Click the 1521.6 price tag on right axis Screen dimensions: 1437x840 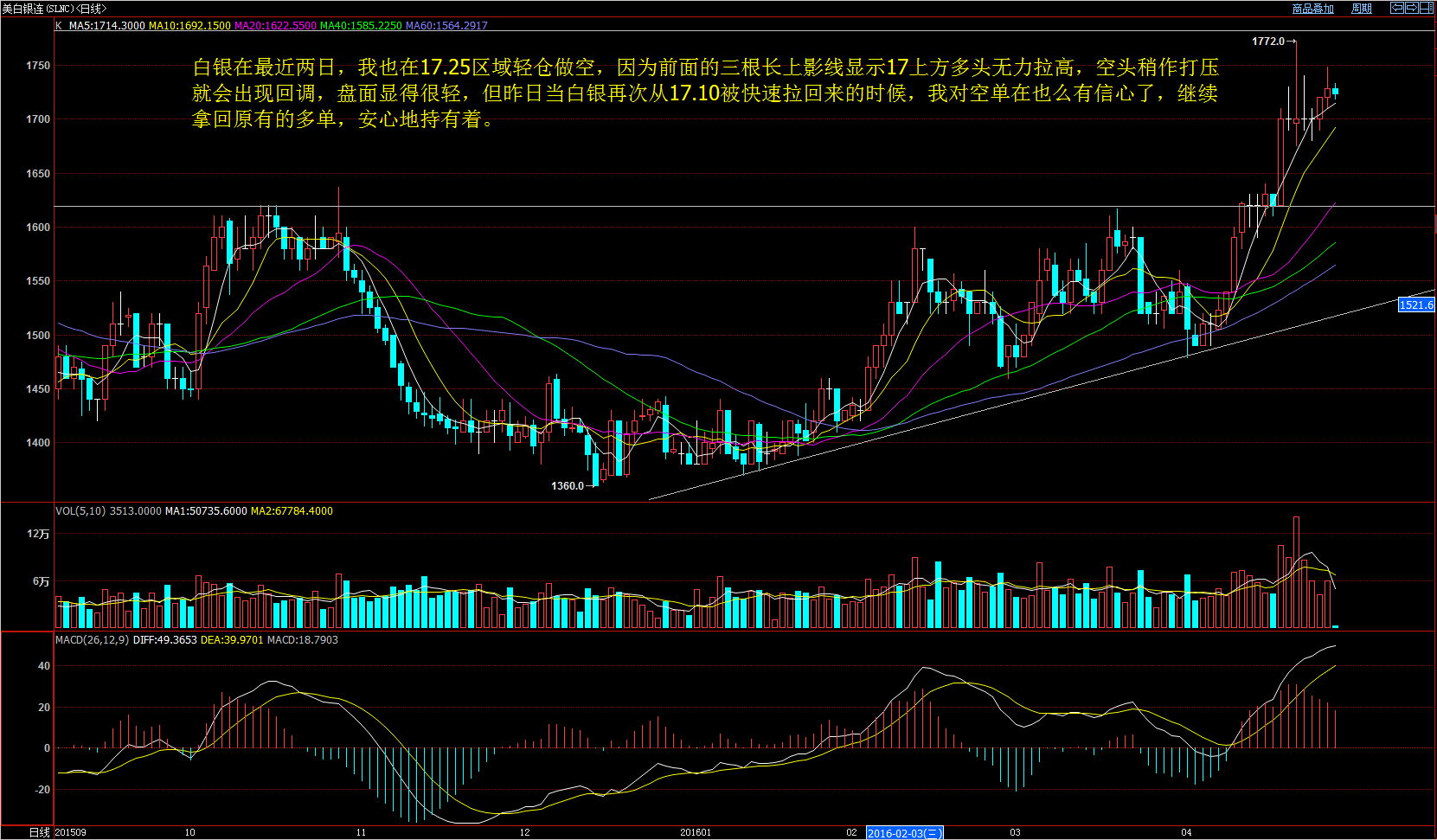[1416, 305]
